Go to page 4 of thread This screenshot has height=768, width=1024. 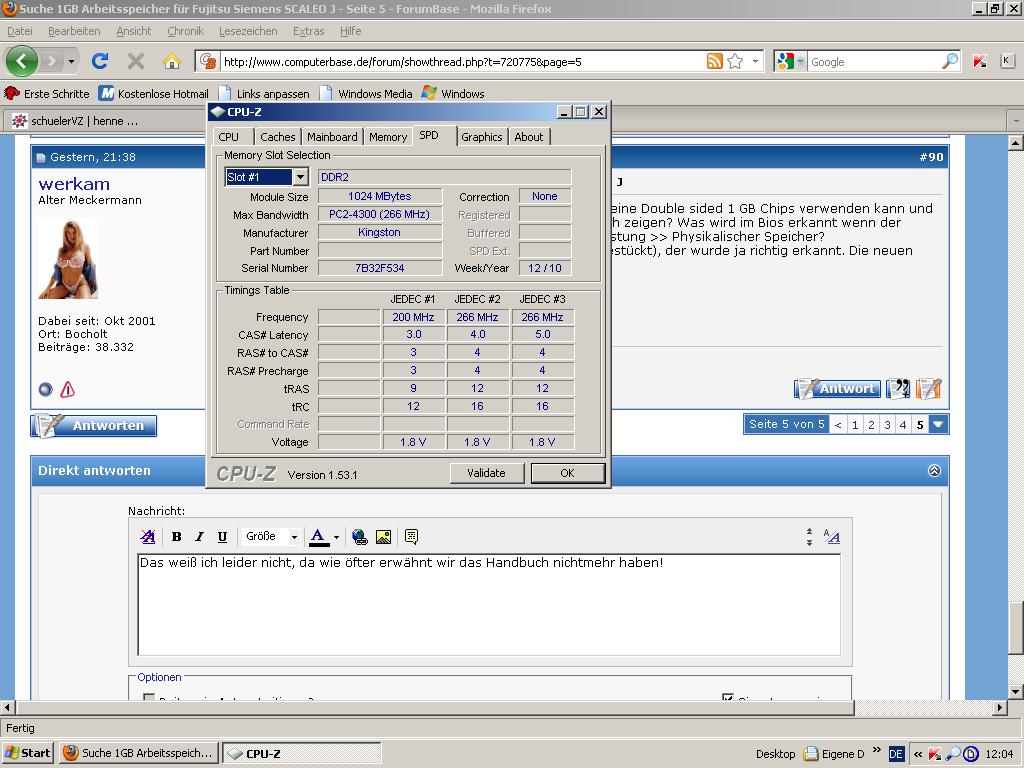point(903,424)
